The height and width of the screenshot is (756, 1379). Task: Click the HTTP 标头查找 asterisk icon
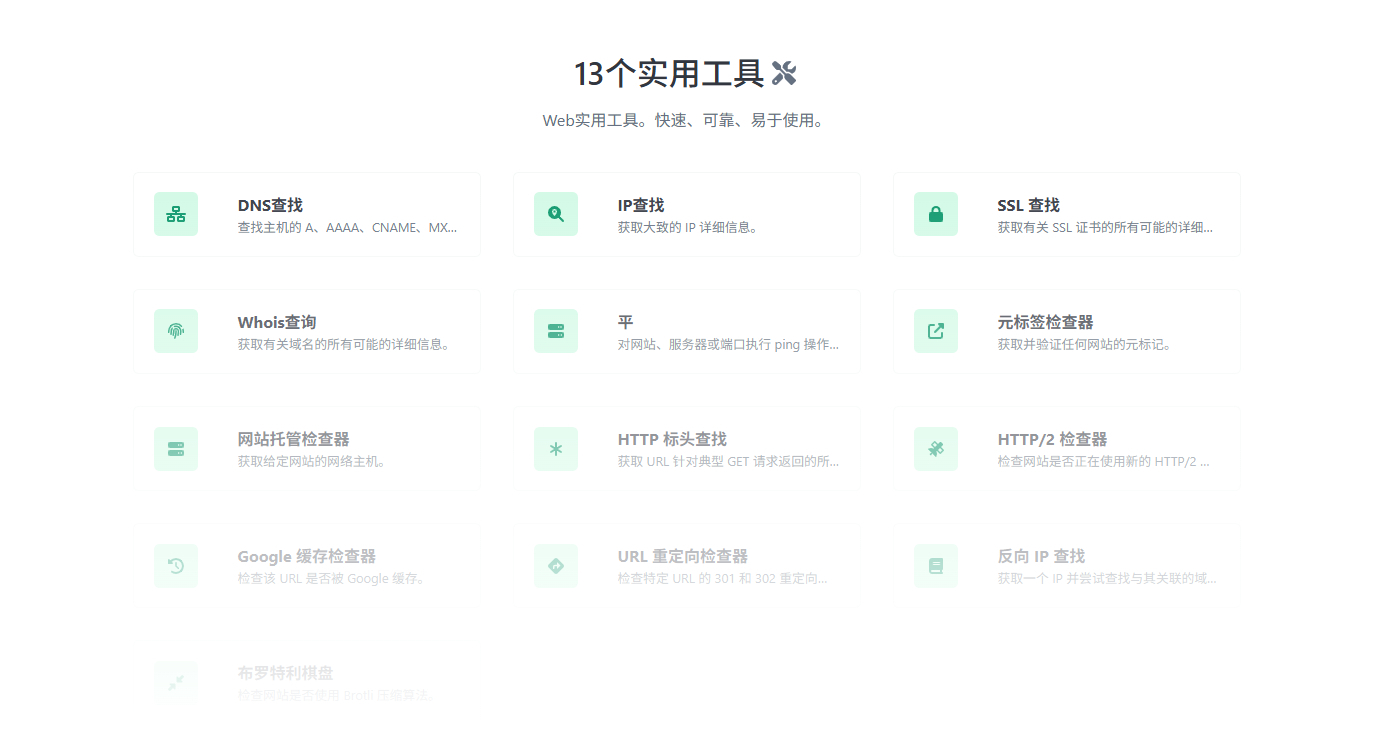pyautogui.click(x=556, y=449)
